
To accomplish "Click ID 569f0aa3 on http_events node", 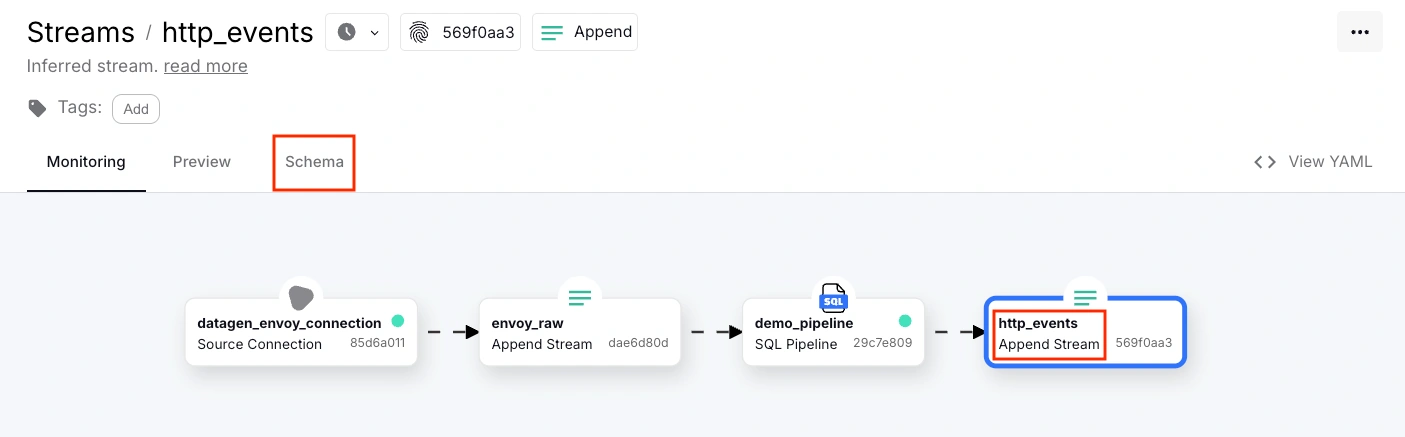I will pyautogui.click(x=1144, y=343).
